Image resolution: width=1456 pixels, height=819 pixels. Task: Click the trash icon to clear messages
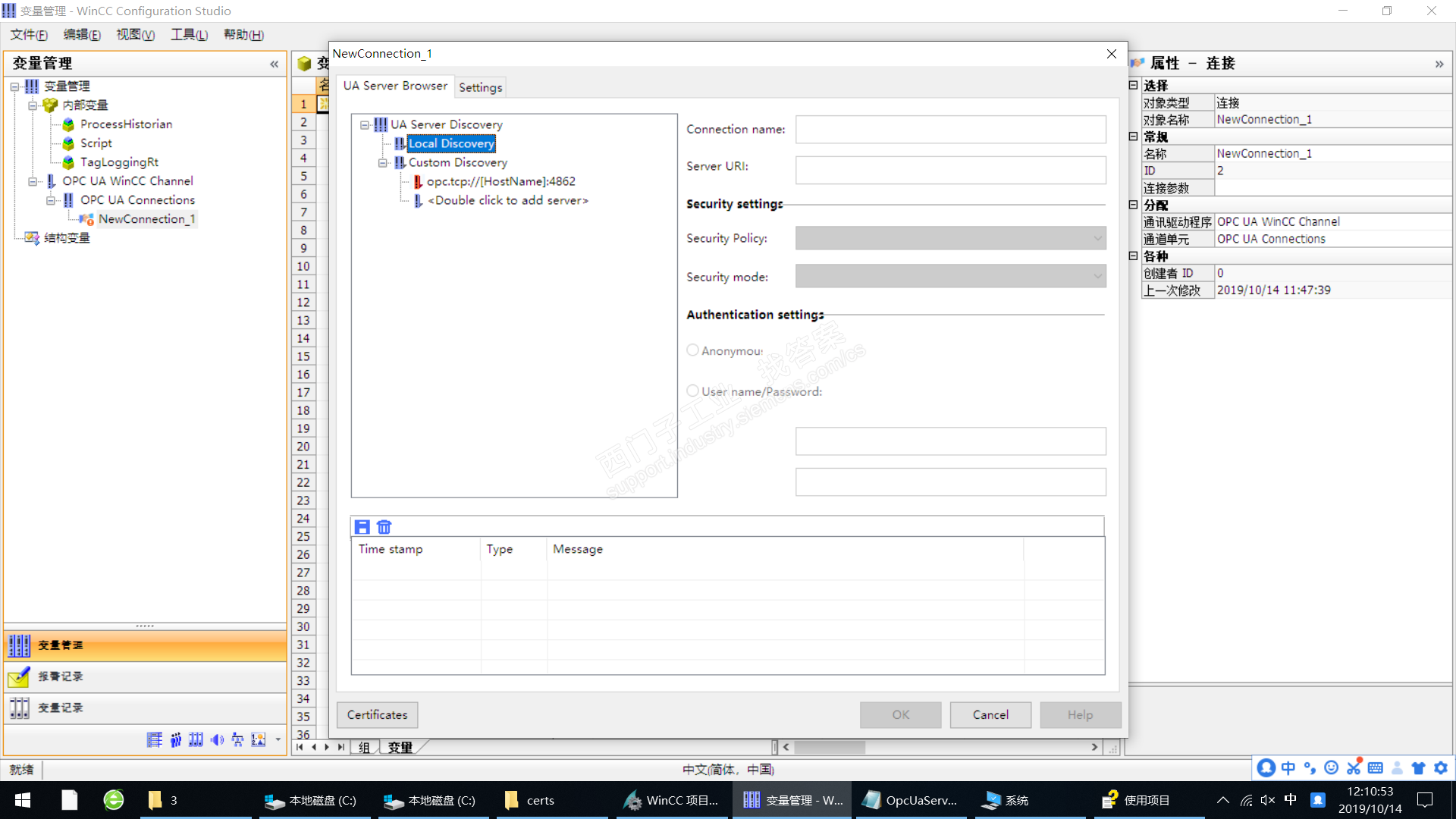coord(384,527)
